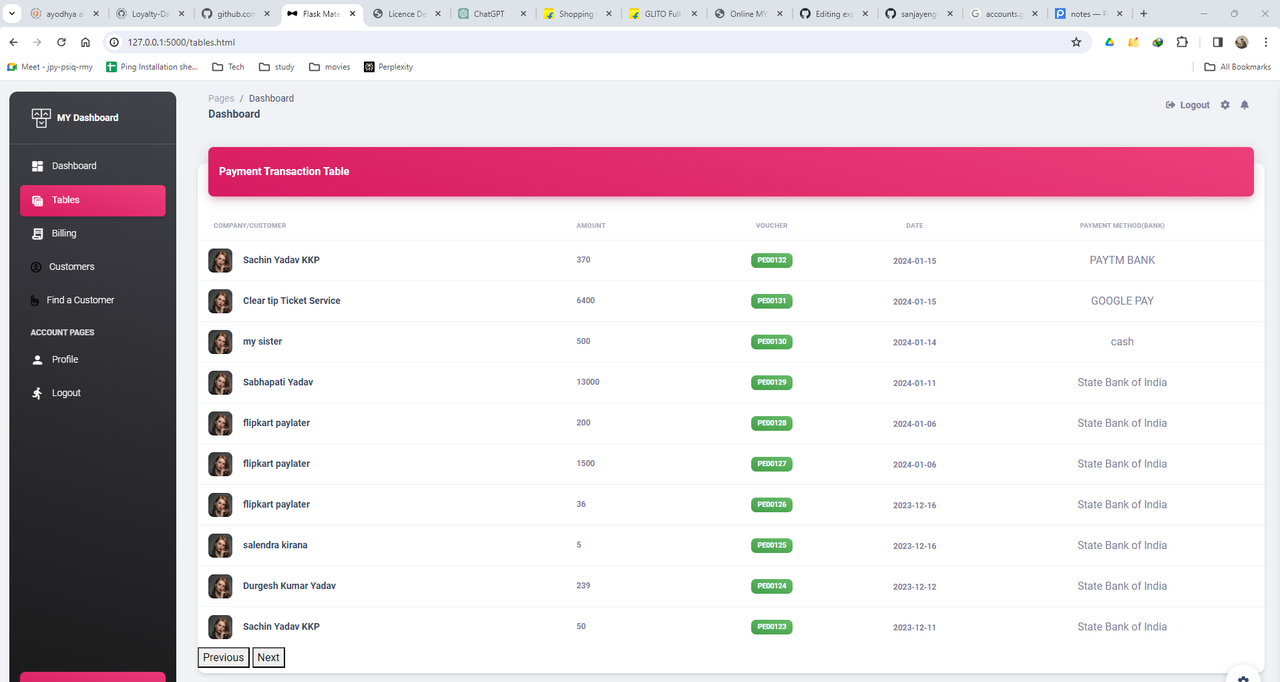Click voucher badge PED0132
Image resolution: width=1280 pixels, height=682 pixels.
771,260
